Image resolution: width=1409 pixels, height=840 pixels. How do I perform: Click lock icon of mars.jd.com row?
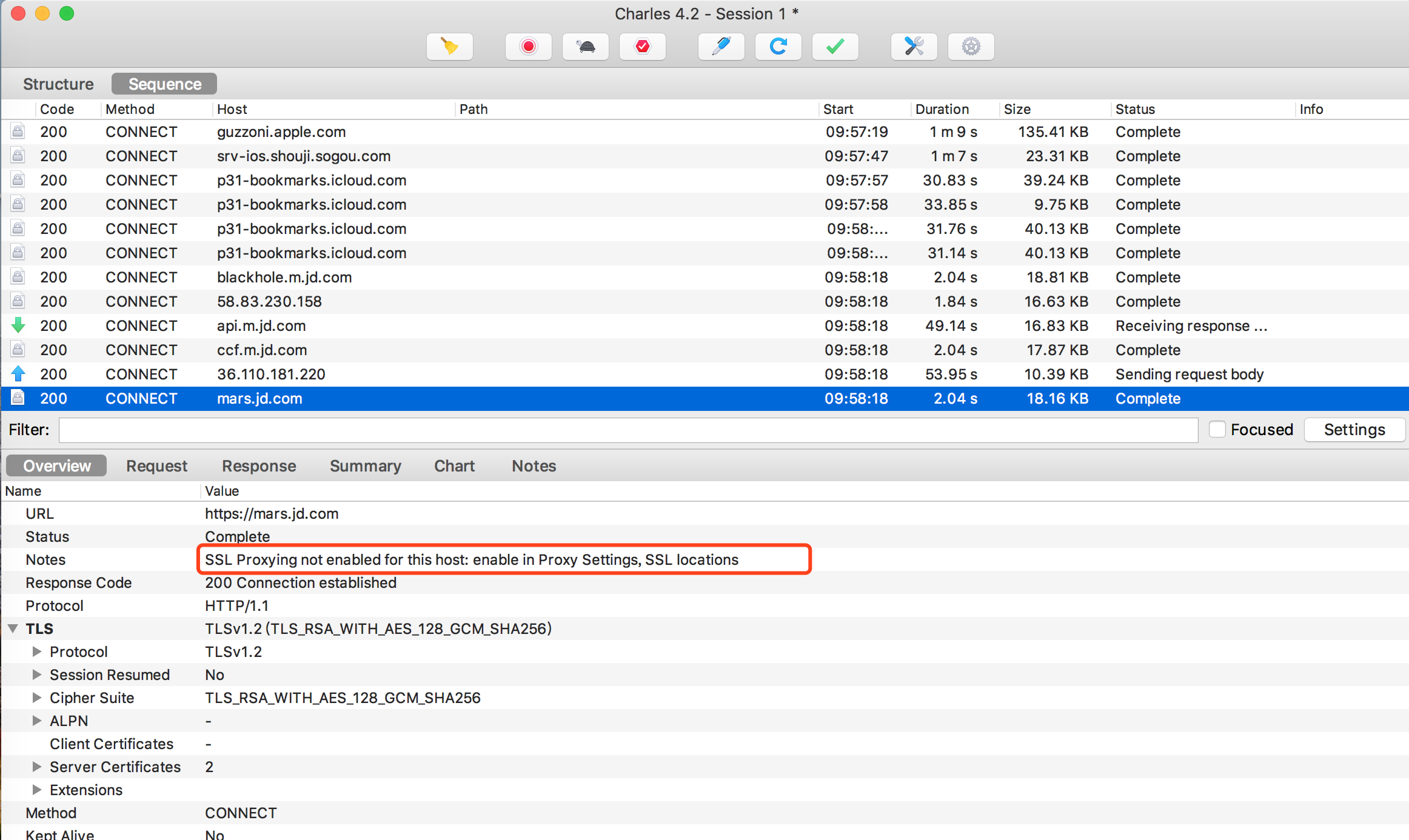tap(18, 398)
